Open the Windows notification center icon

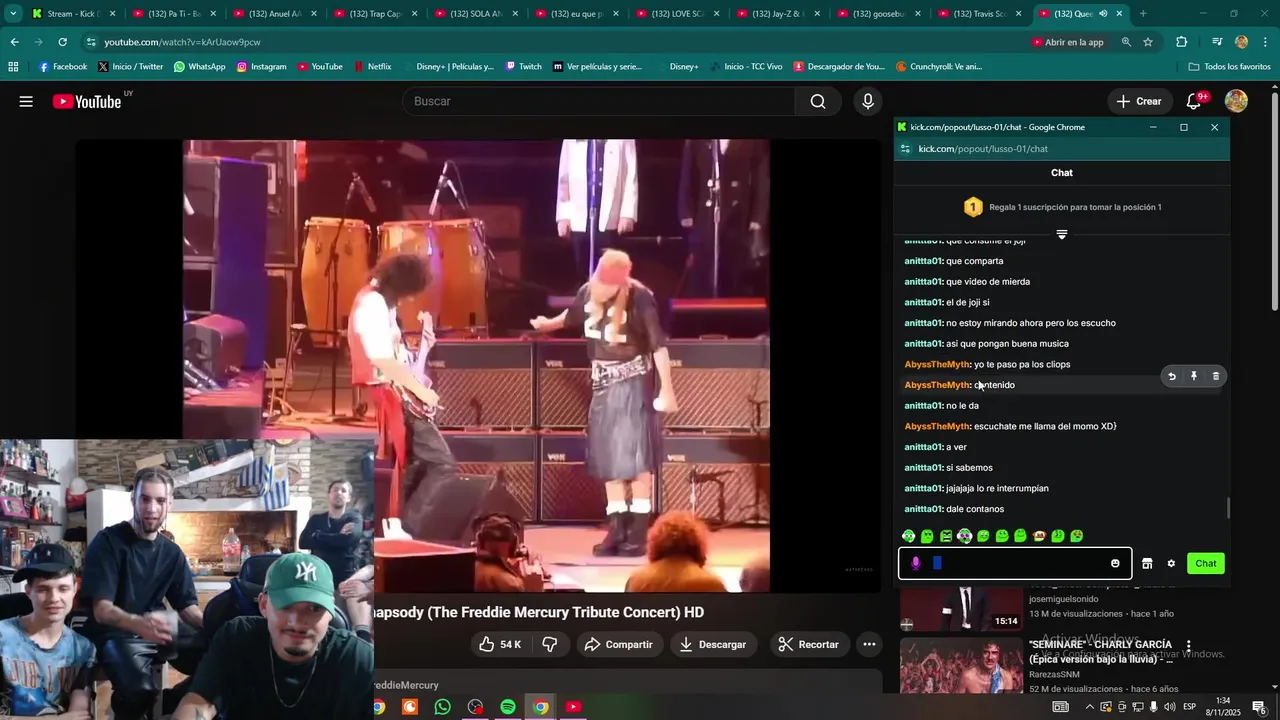1259,707
